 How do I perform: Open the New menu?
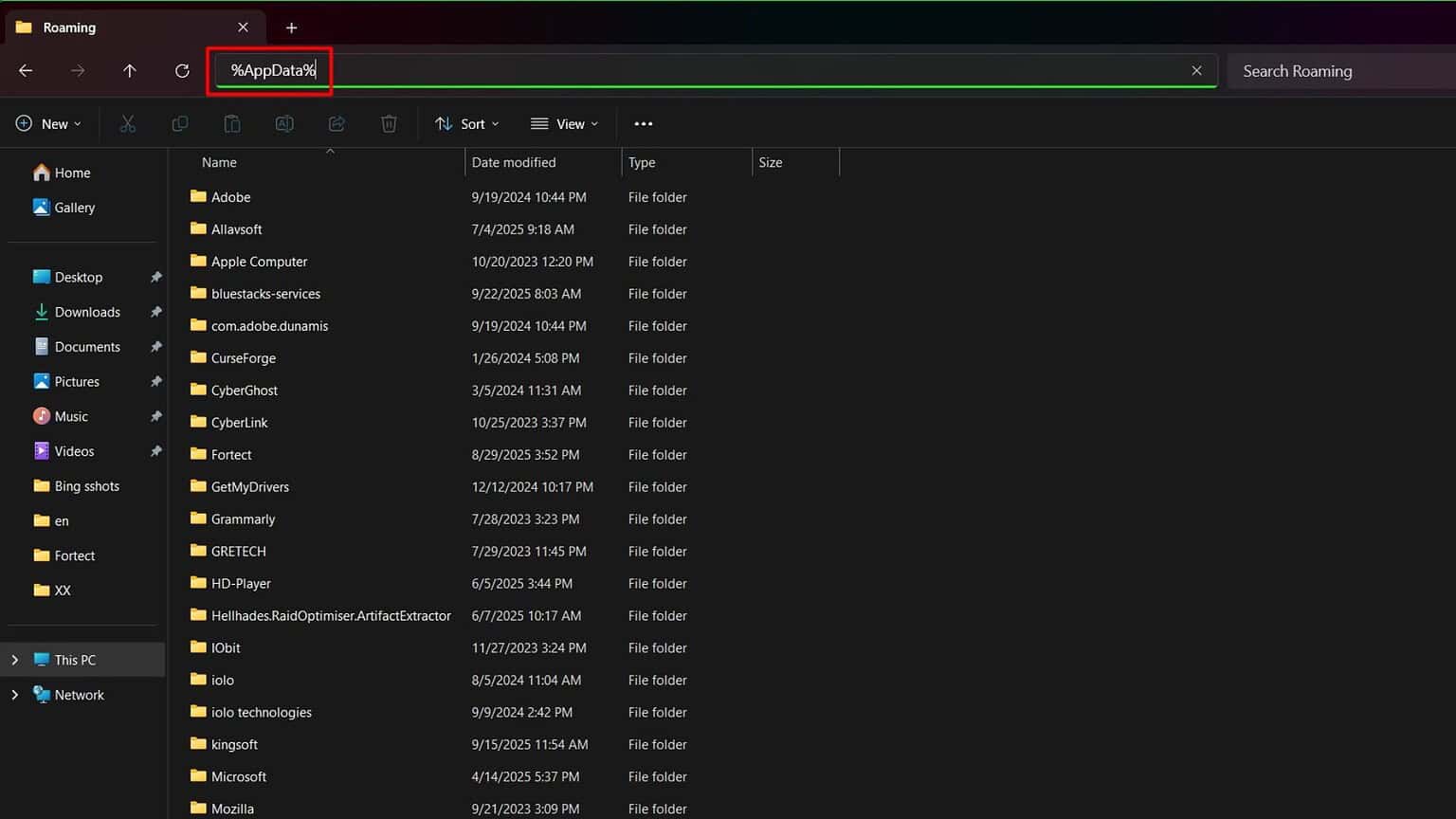coord(49,123)
